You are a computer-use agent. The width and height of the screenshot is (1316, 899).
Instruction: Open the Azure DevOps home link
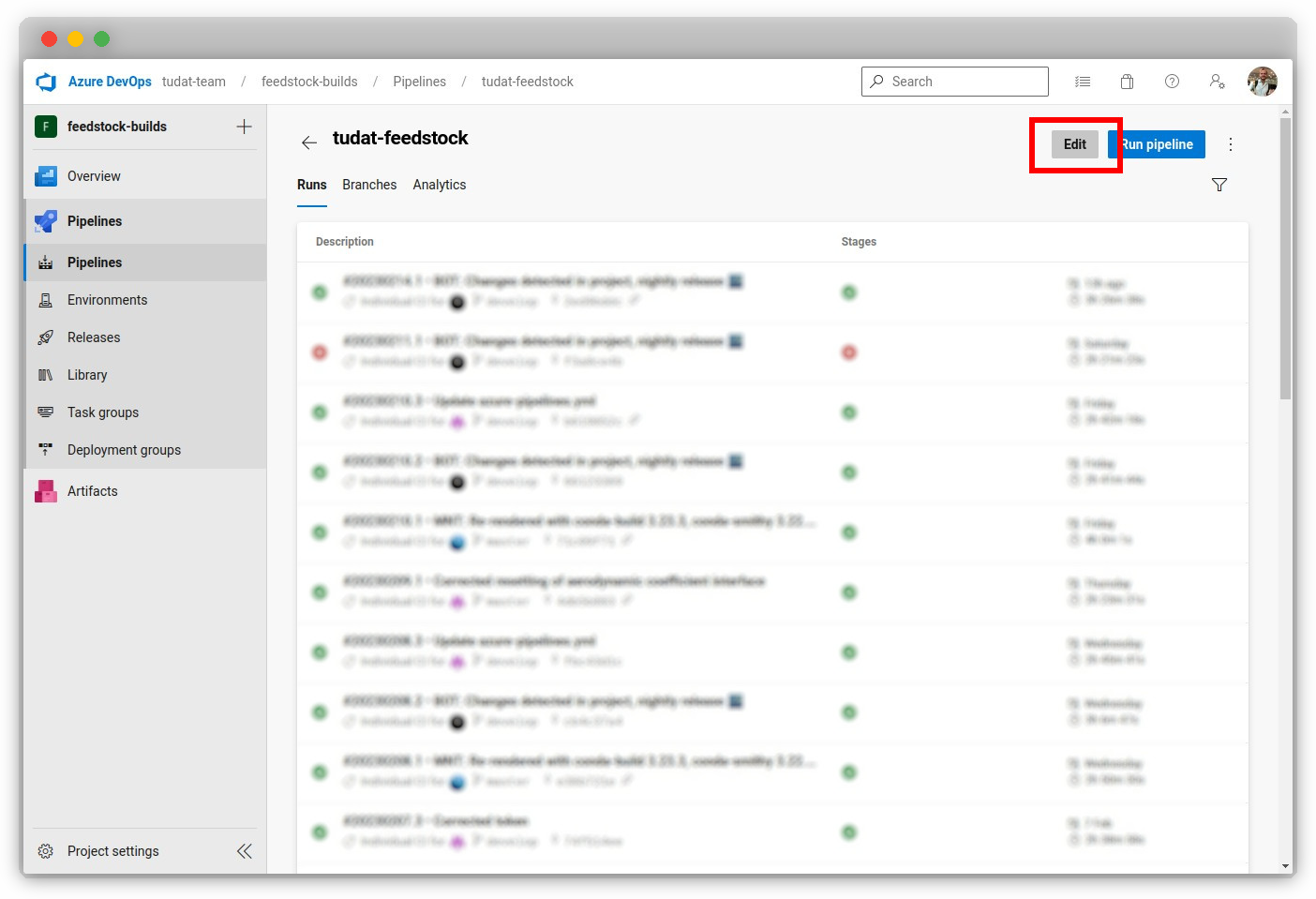(110, 82)
